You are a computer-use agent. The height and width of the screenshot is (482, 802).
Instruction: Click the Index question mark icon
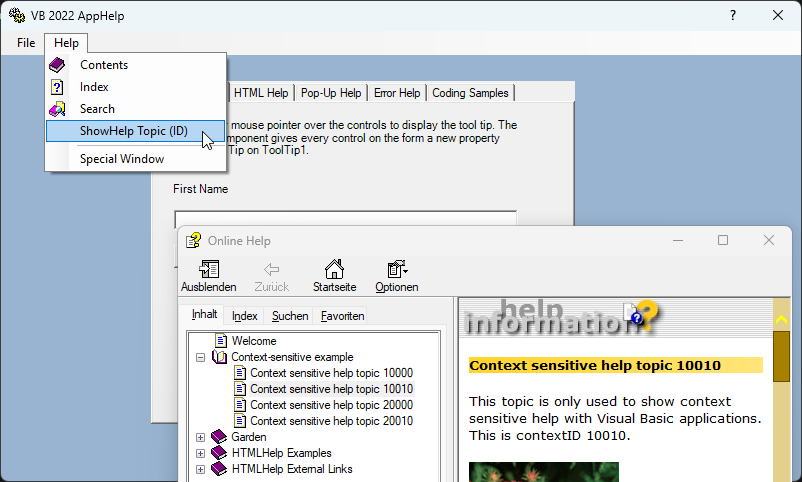[x=58, y=87]
